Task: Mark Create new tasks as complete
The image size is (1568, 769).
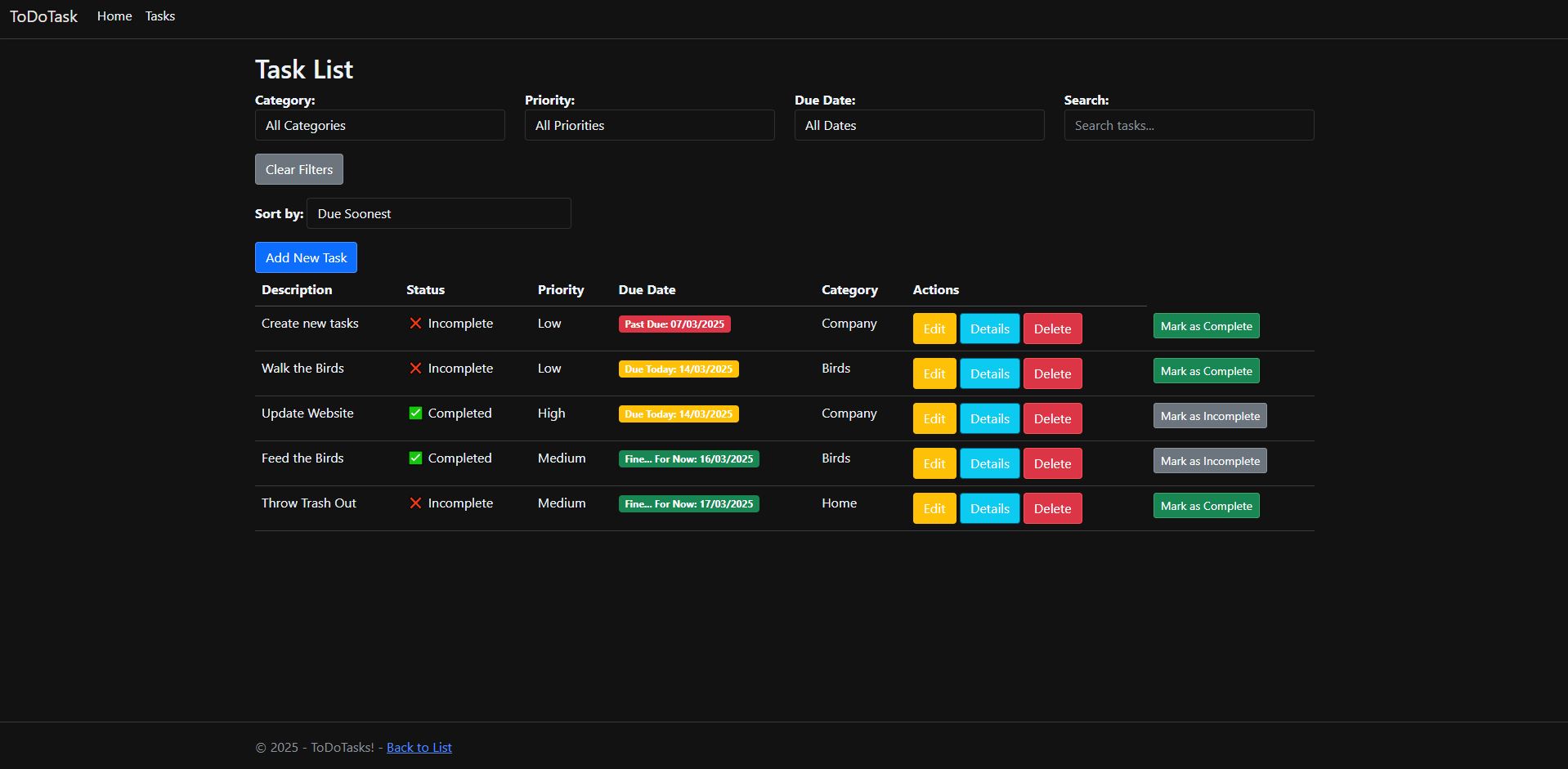Action: (1206, 326)
